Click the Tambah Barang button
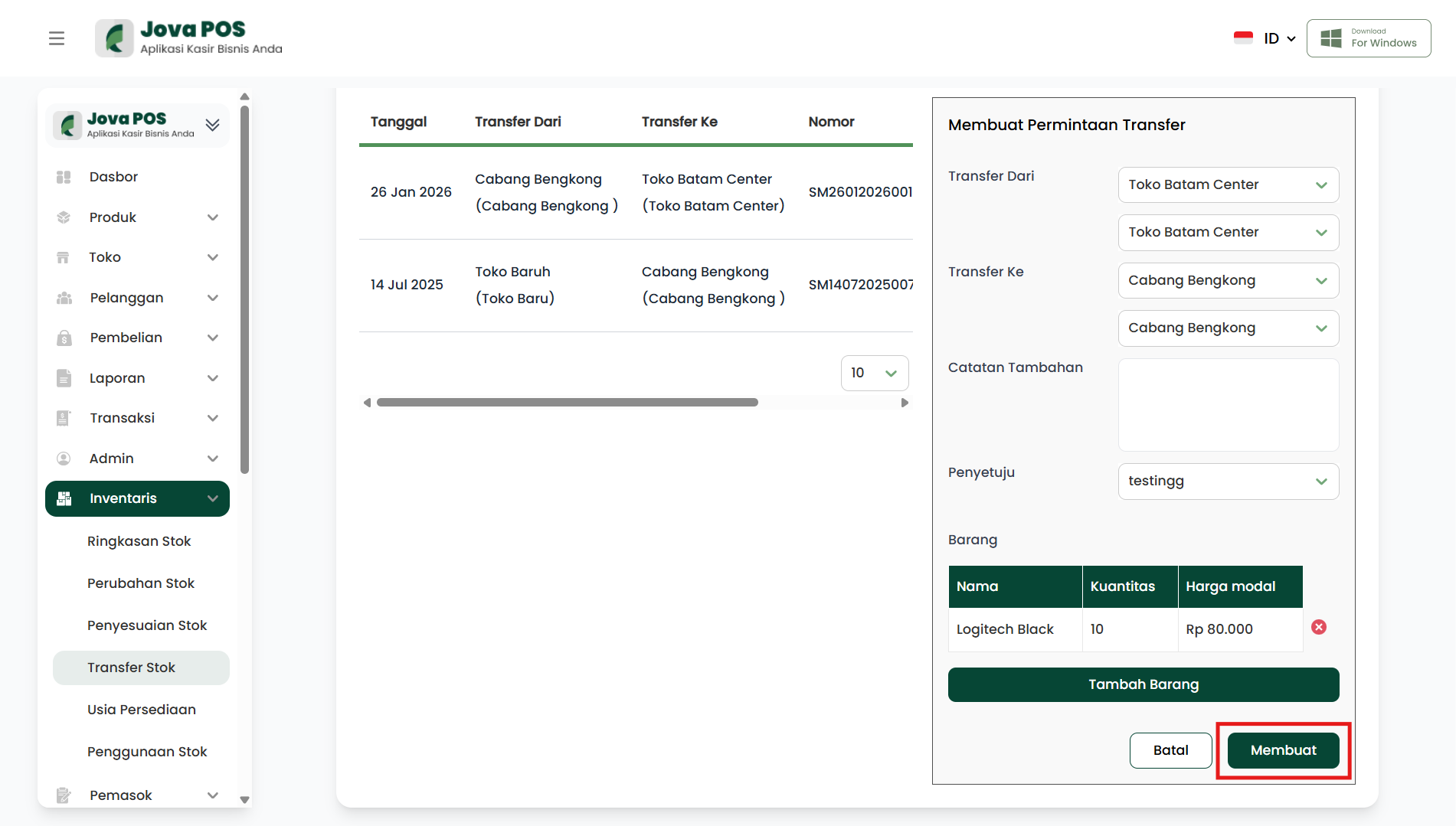1456x826 pixels. [1143, 684]
